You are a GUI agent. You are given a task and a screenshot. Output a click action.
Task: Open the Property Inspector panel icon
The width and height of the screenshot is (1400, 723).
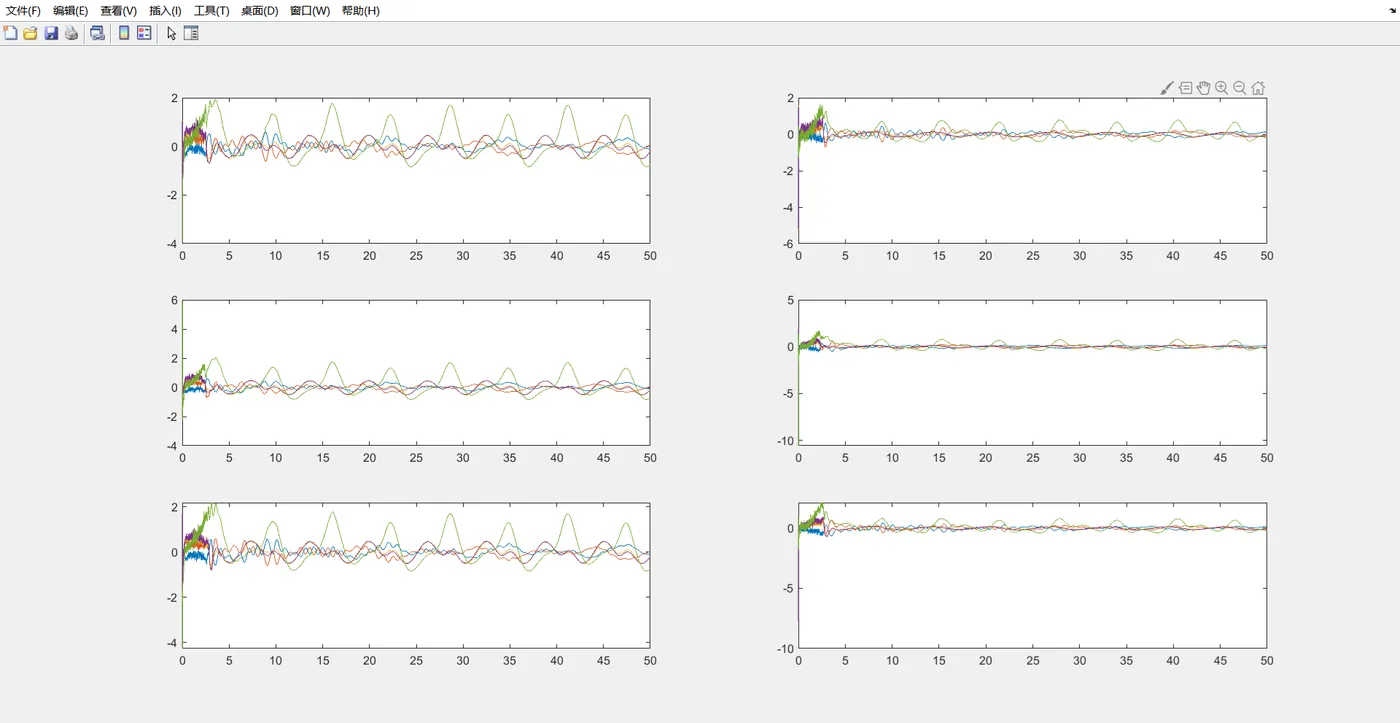point(191,33)
